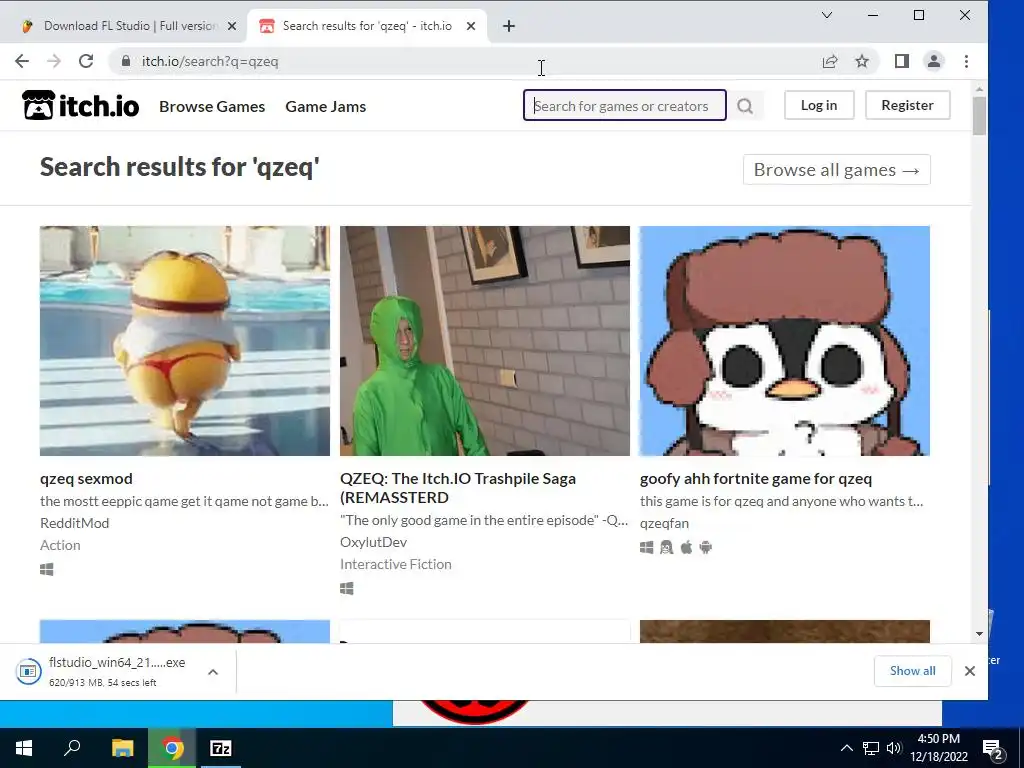Screen dimensions: 1024x768
Task: Visit RedditMod creator page
Action: tap(74, 523)
